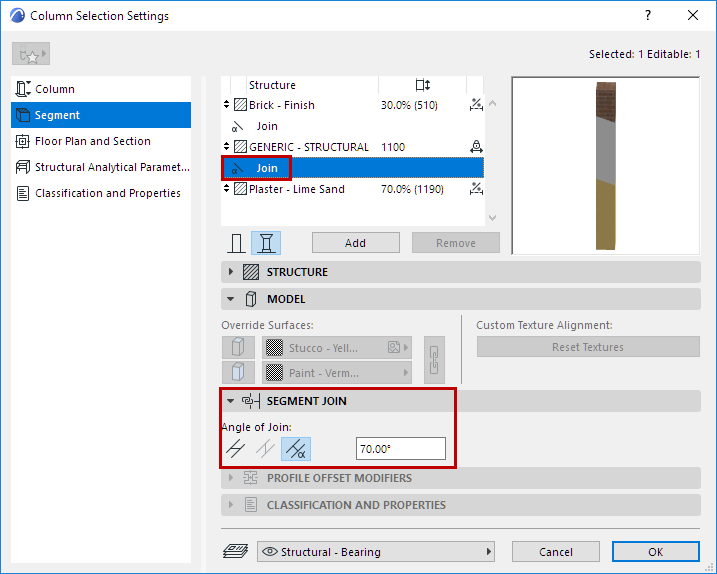Select the highlighted Join row

(x=352, y=168)
